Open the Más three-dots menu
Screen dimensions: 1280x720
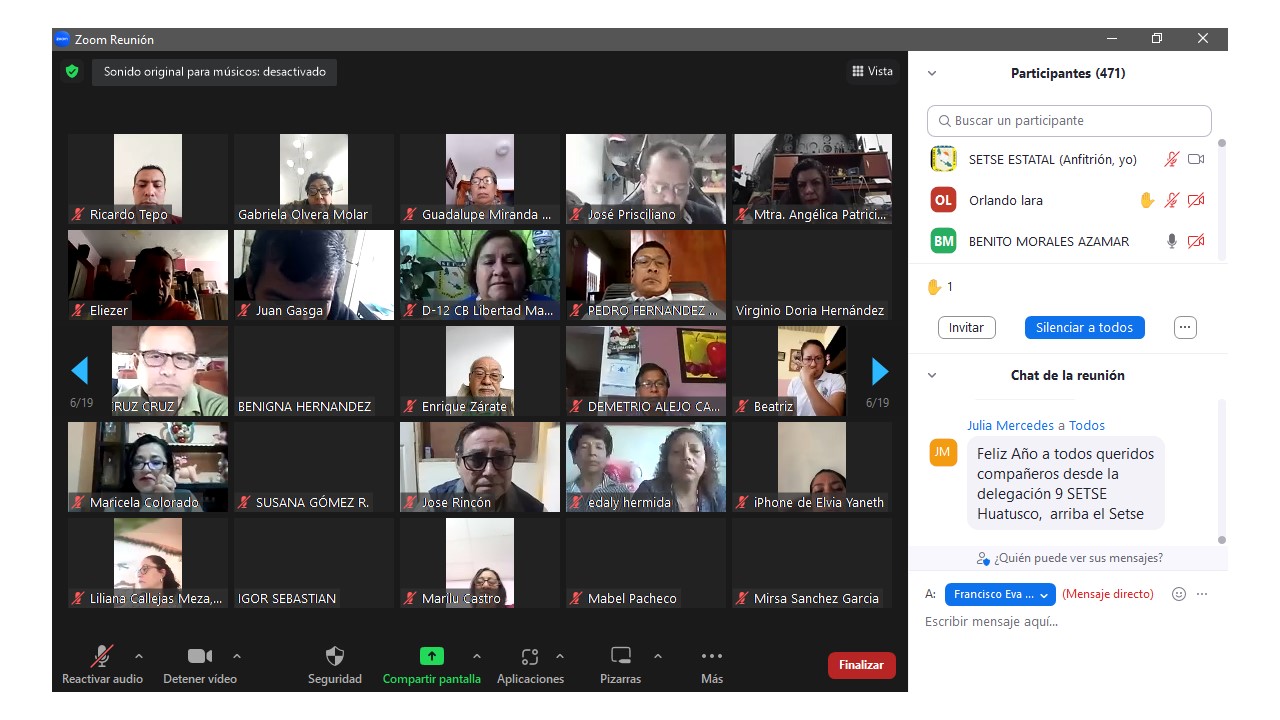(x=712, y=657)
